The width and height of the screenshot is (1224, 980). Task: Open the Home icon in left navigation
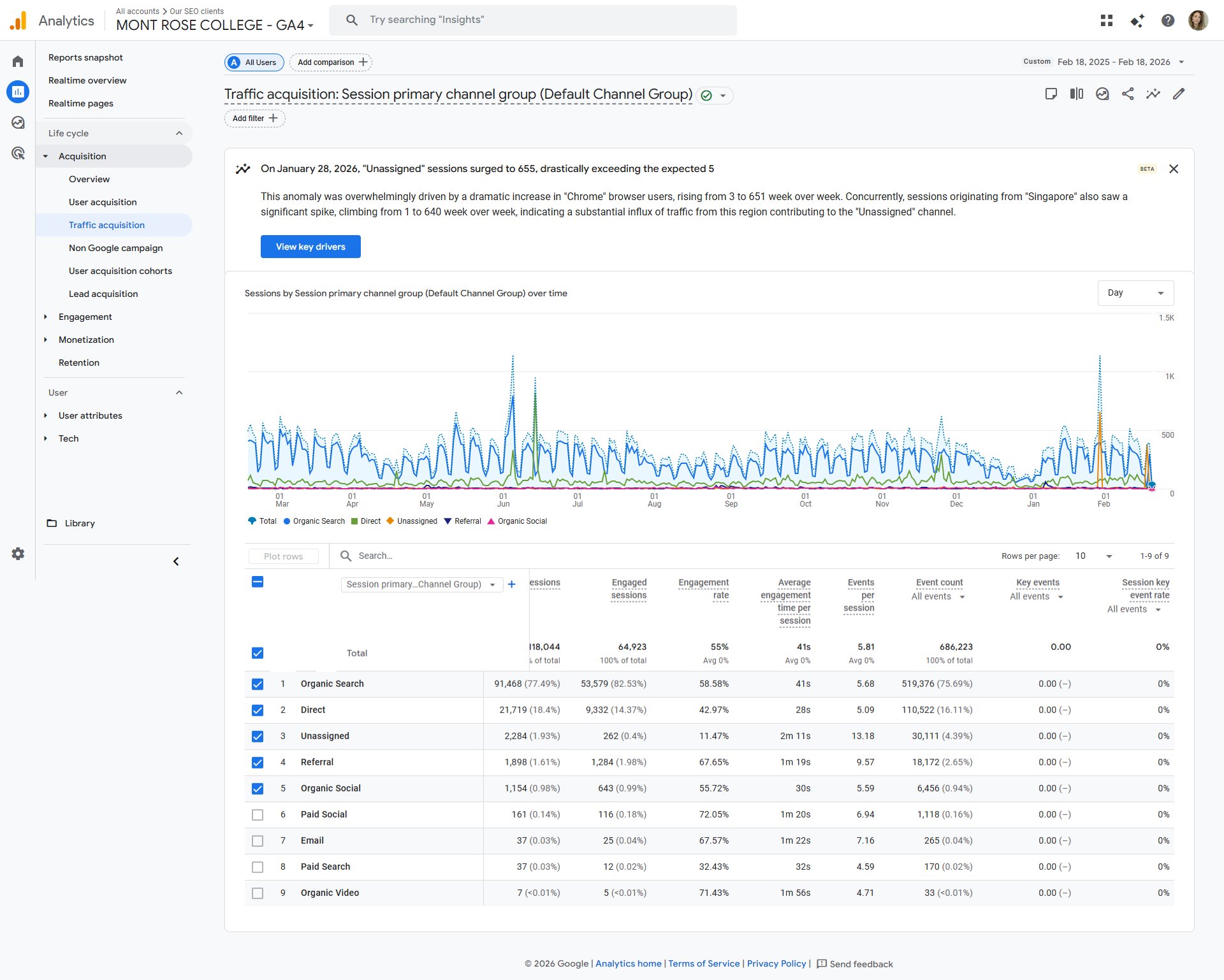click(x=18, y=61)
